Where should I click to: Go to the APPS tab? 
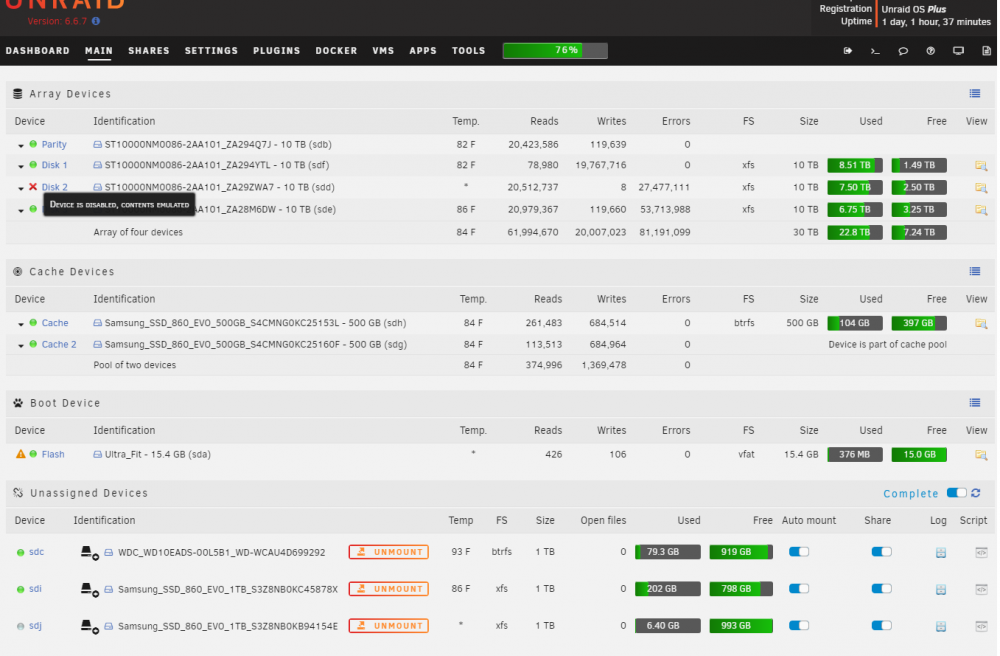(423, 51)
